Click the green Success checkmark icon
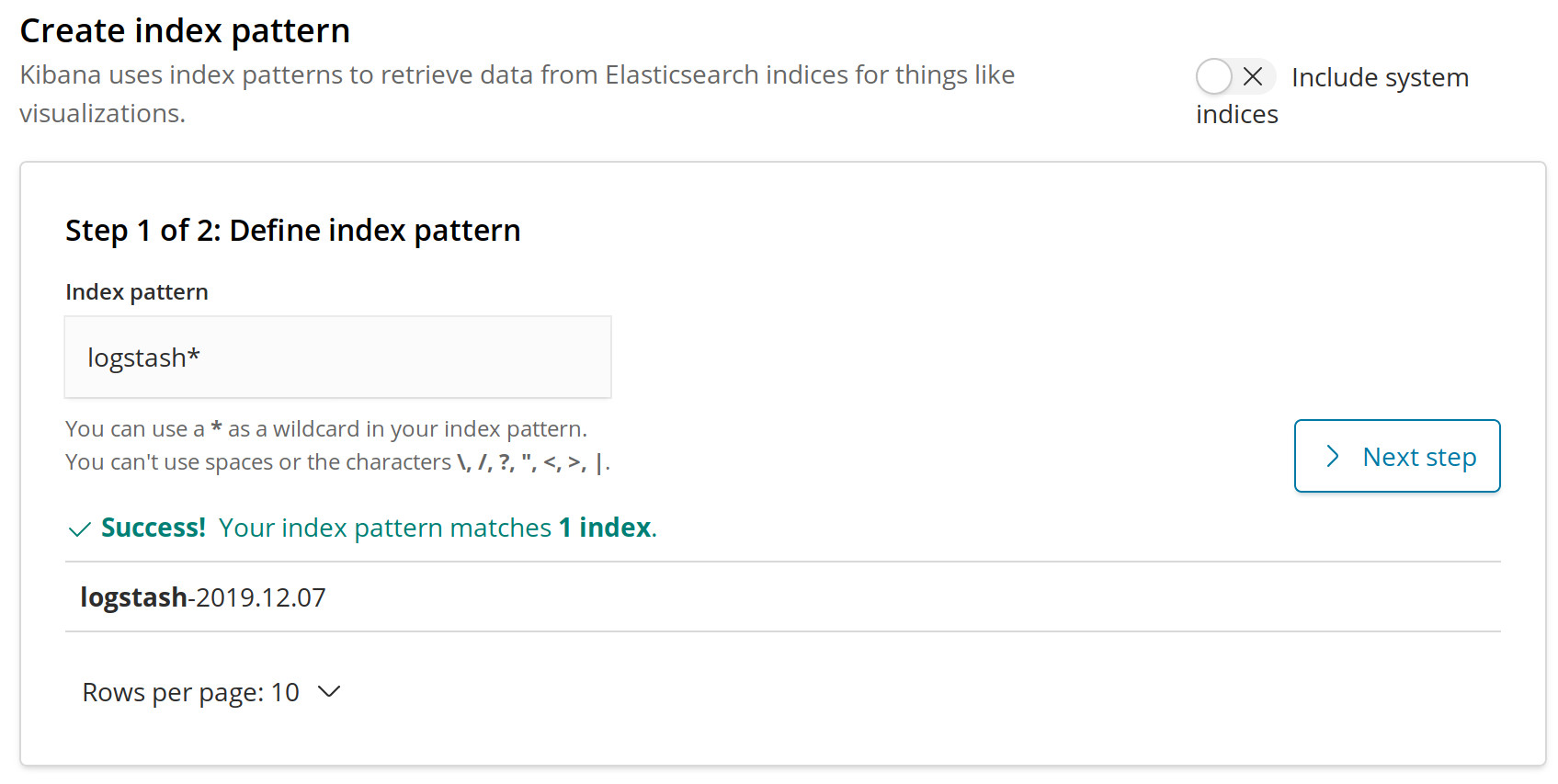The width and height of the screenshot is (1558, 784). click(x=80, y=529)
